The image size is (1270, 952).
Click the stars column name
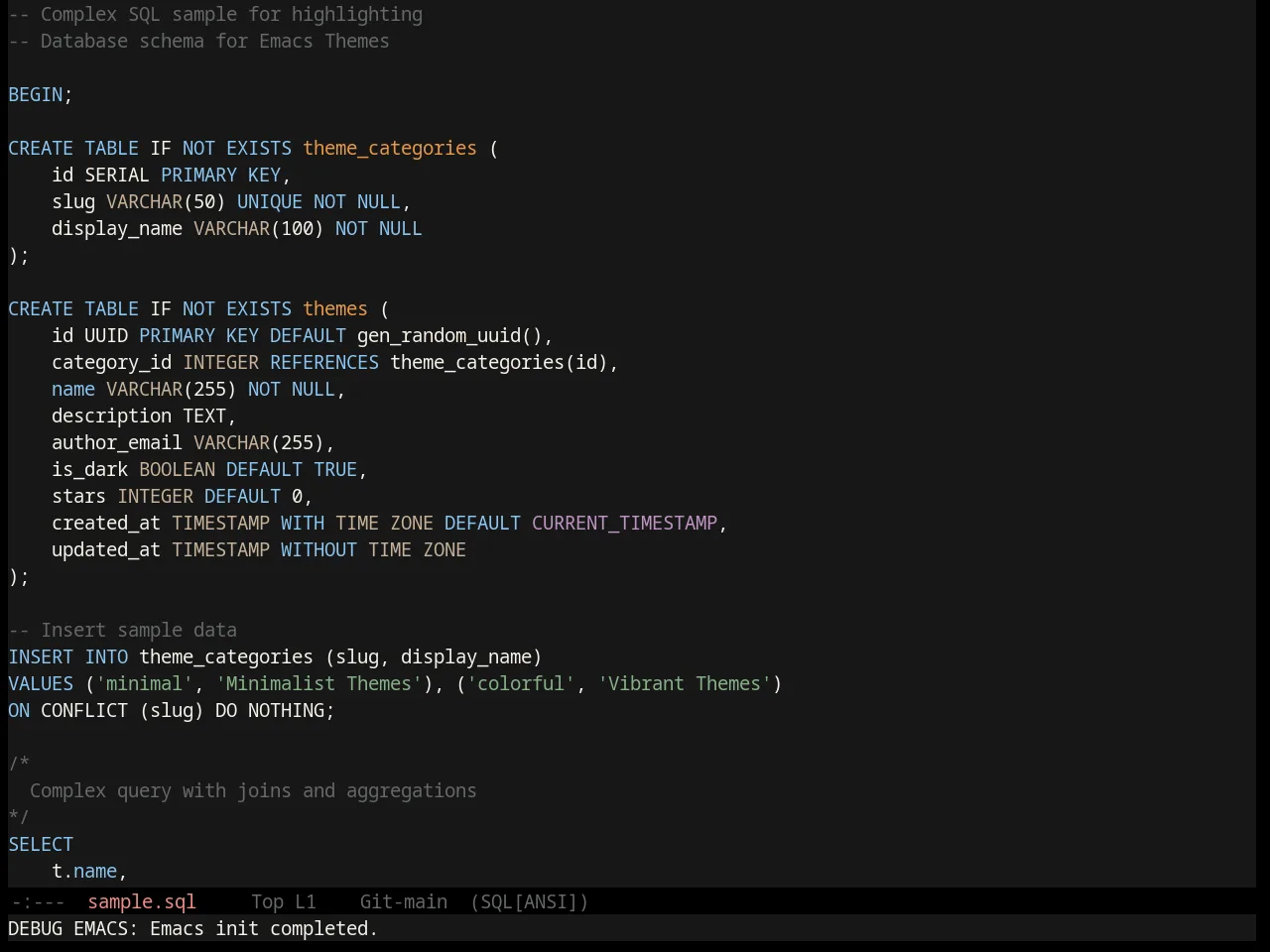tap(79, 496)
